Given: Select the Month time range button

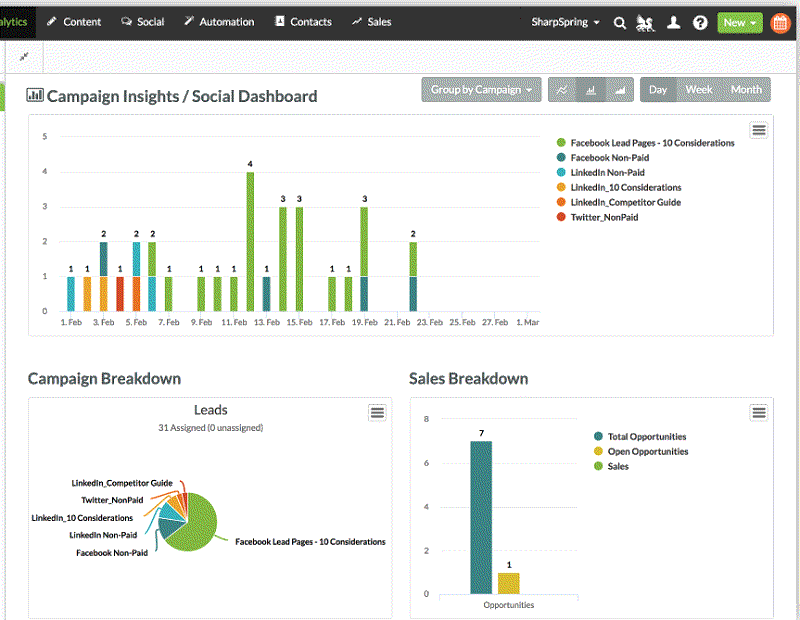Looking at the screenshot, I should coord(746,89).
